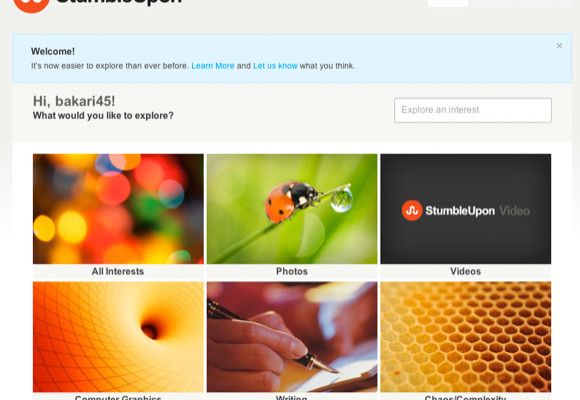
Task: Open the All Interests bokeh thumbnail
Action: [x=118, y=209]
